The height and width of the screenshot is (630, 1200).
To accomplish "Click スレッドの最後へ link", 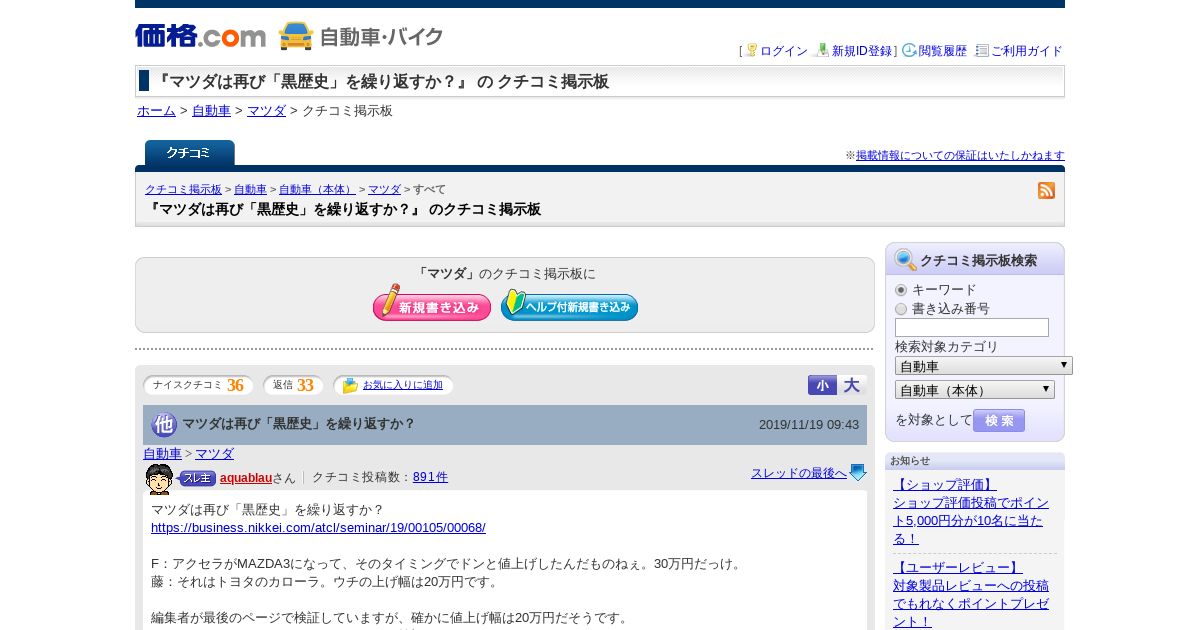I will point(799,473).
